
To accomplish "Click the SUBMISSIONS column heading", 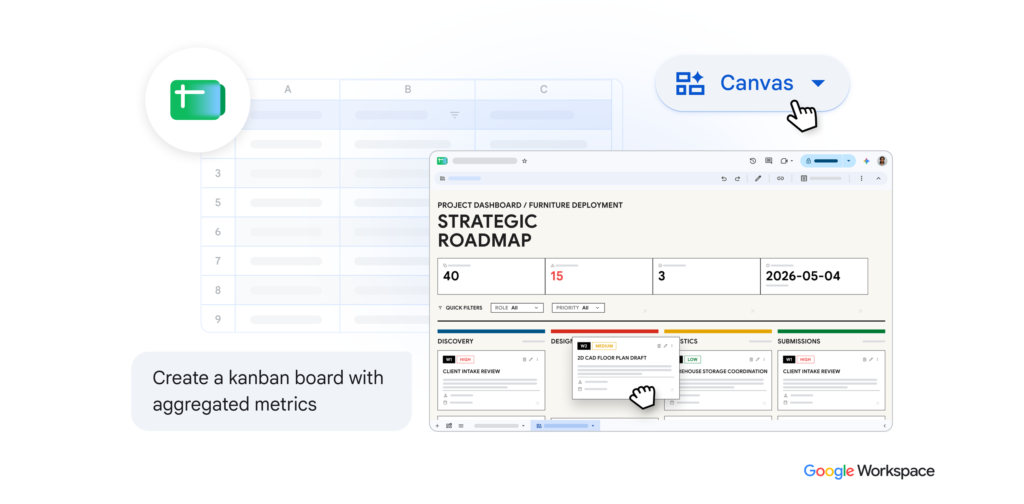I will (799, 341).
